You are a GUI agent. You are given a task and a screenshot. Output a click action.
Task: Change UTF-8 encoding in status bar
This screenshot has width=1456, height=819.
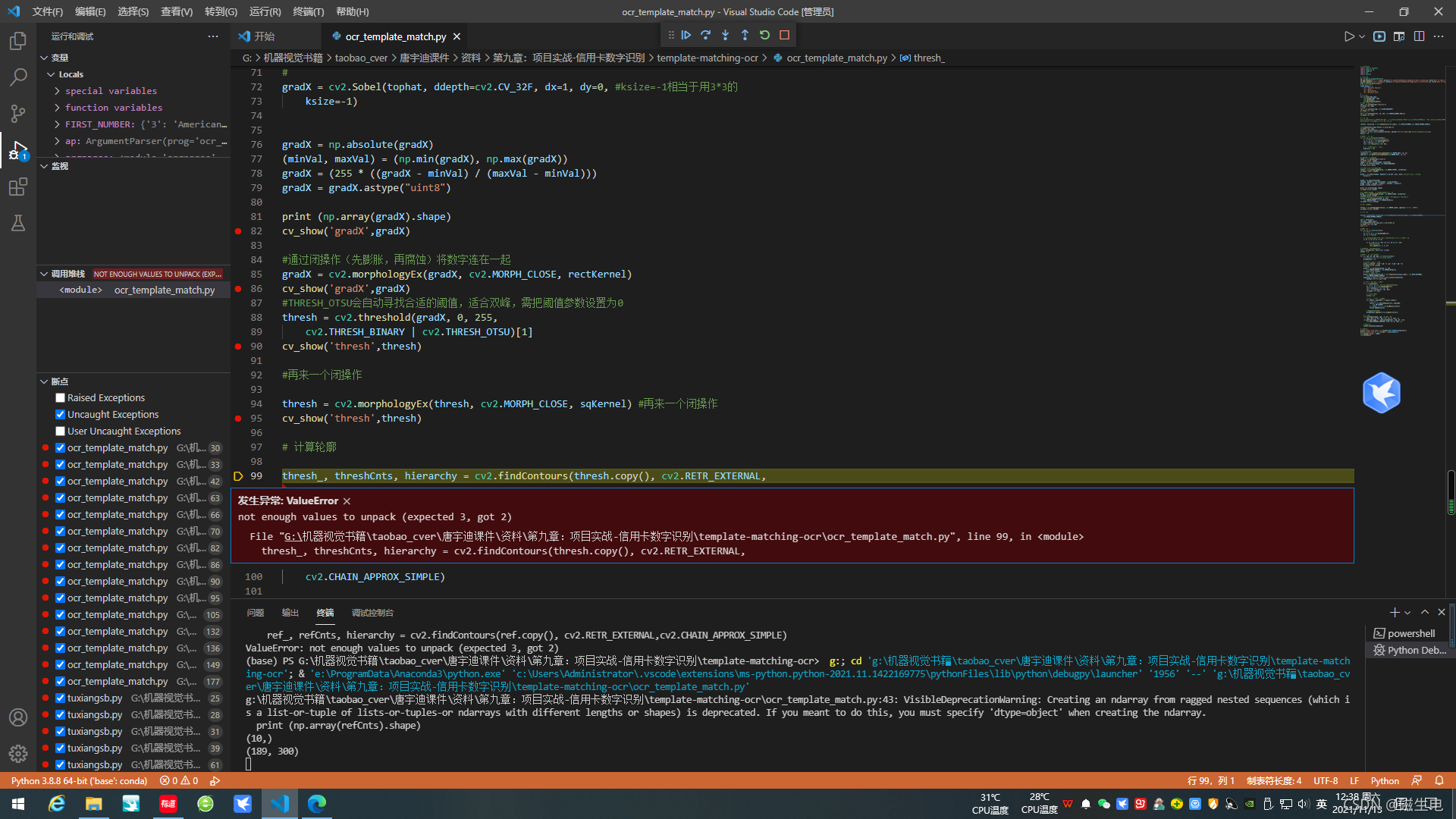[1326, 781]
